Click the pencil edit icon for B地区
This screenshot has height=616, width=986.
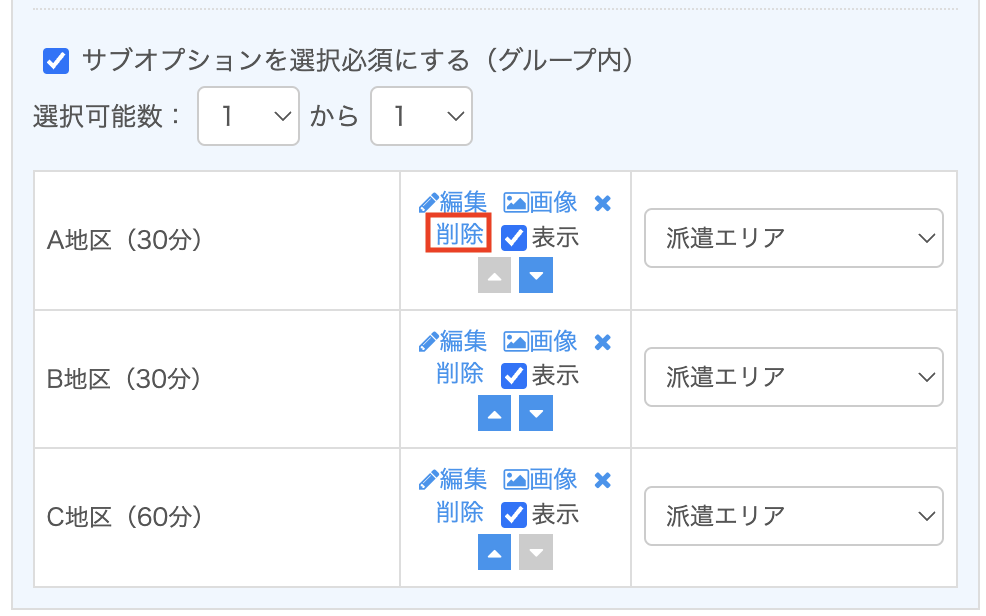430,342
